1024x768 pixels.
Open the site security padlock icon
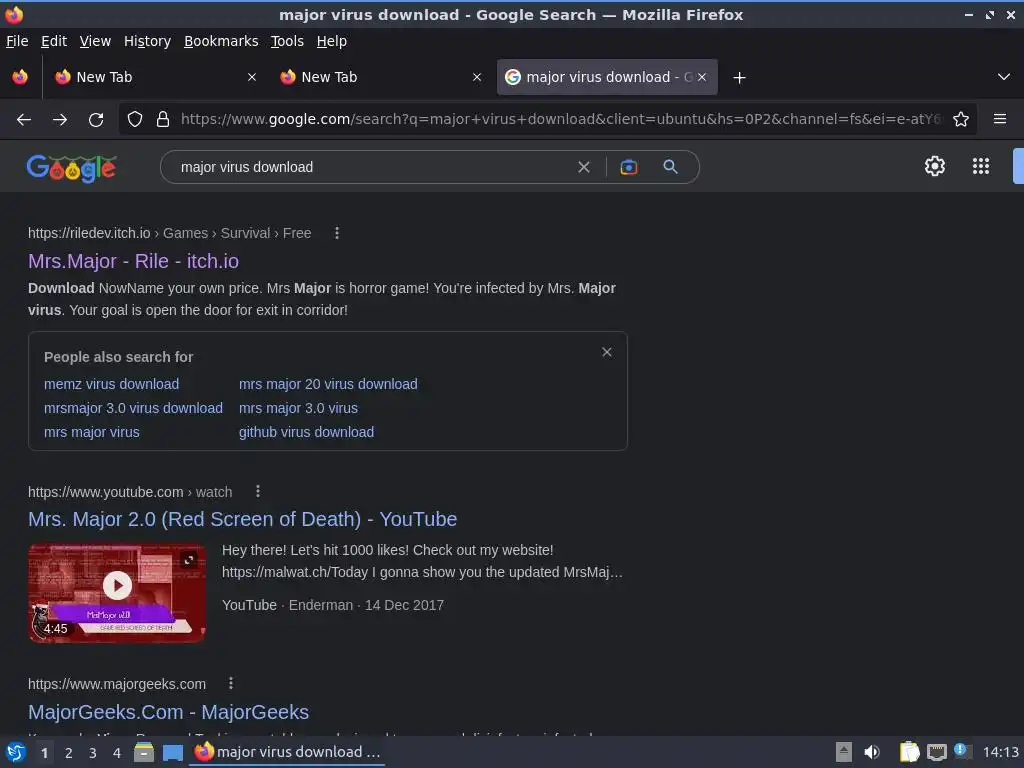click(x=163, y=120)
